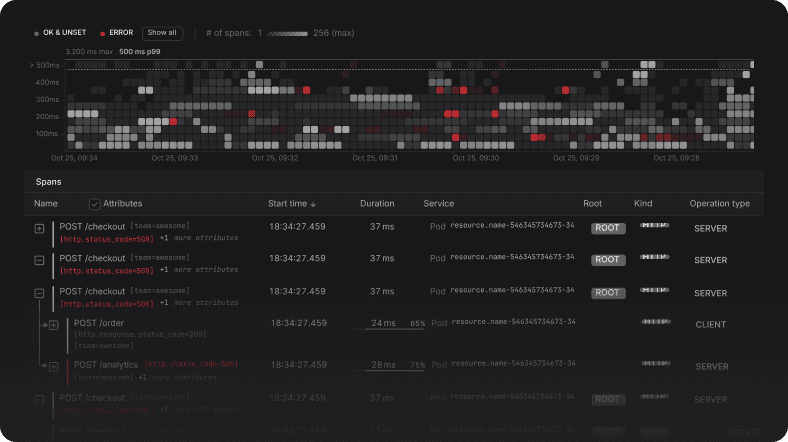Screen dimensions: 788x442
Task: Click +1 more attributes on second span
Action: click(x=199, y=270)
